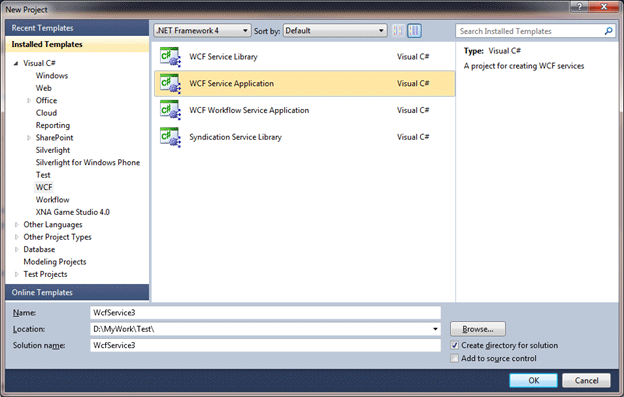The image size is (624, 397).
Task: Click the WCF Service Library template icon
Action: click(x=170, y=57)
